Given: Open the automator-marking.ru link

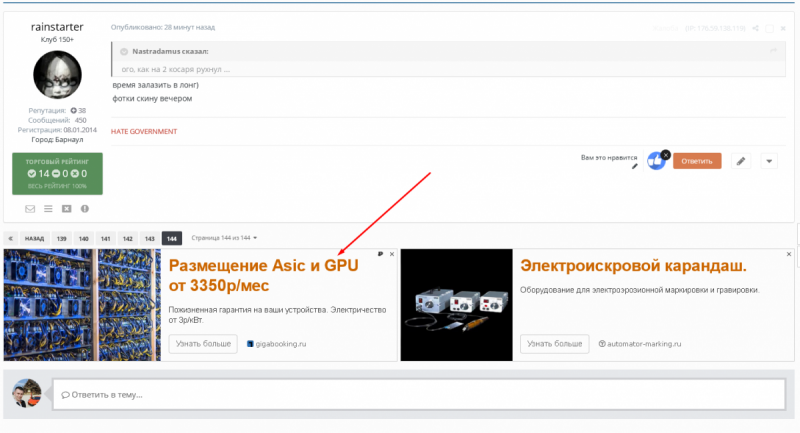Looking at the screenshot, I should (x=644, y=344).
